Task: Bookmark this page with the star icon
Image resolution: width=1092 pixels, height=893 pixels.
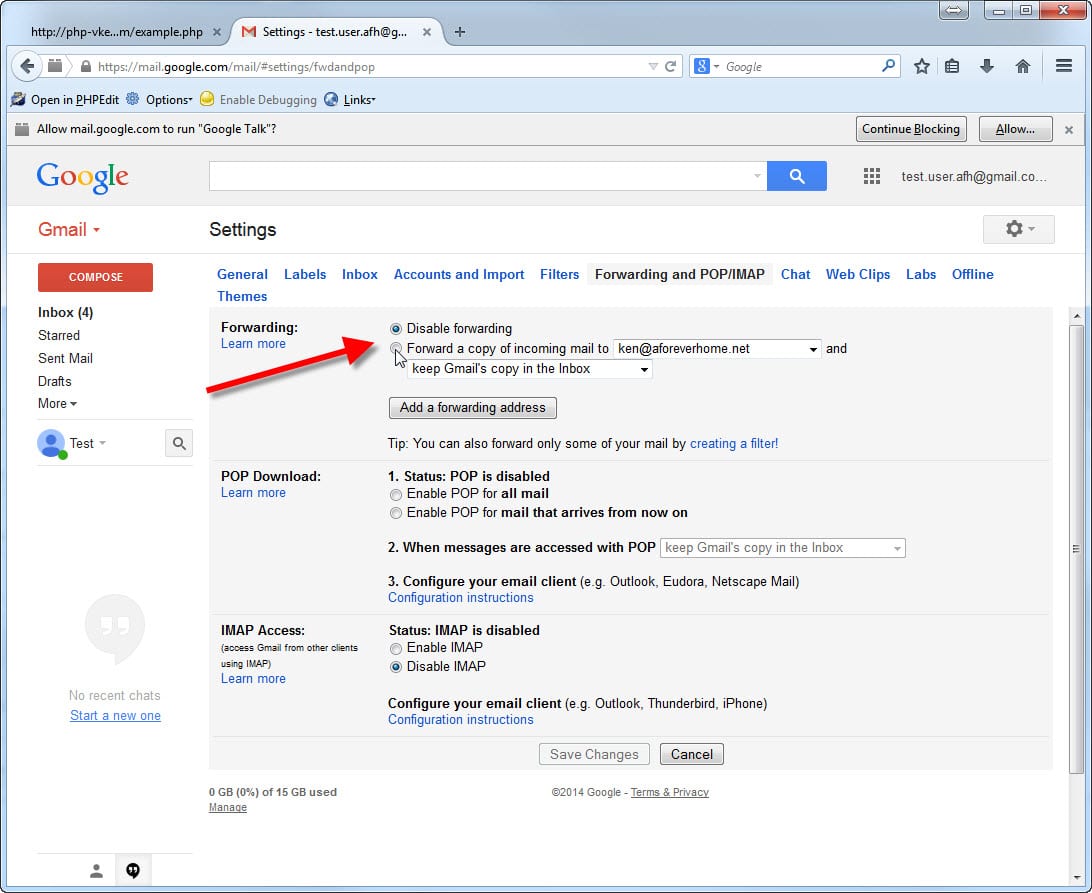Action: (921, 66)
